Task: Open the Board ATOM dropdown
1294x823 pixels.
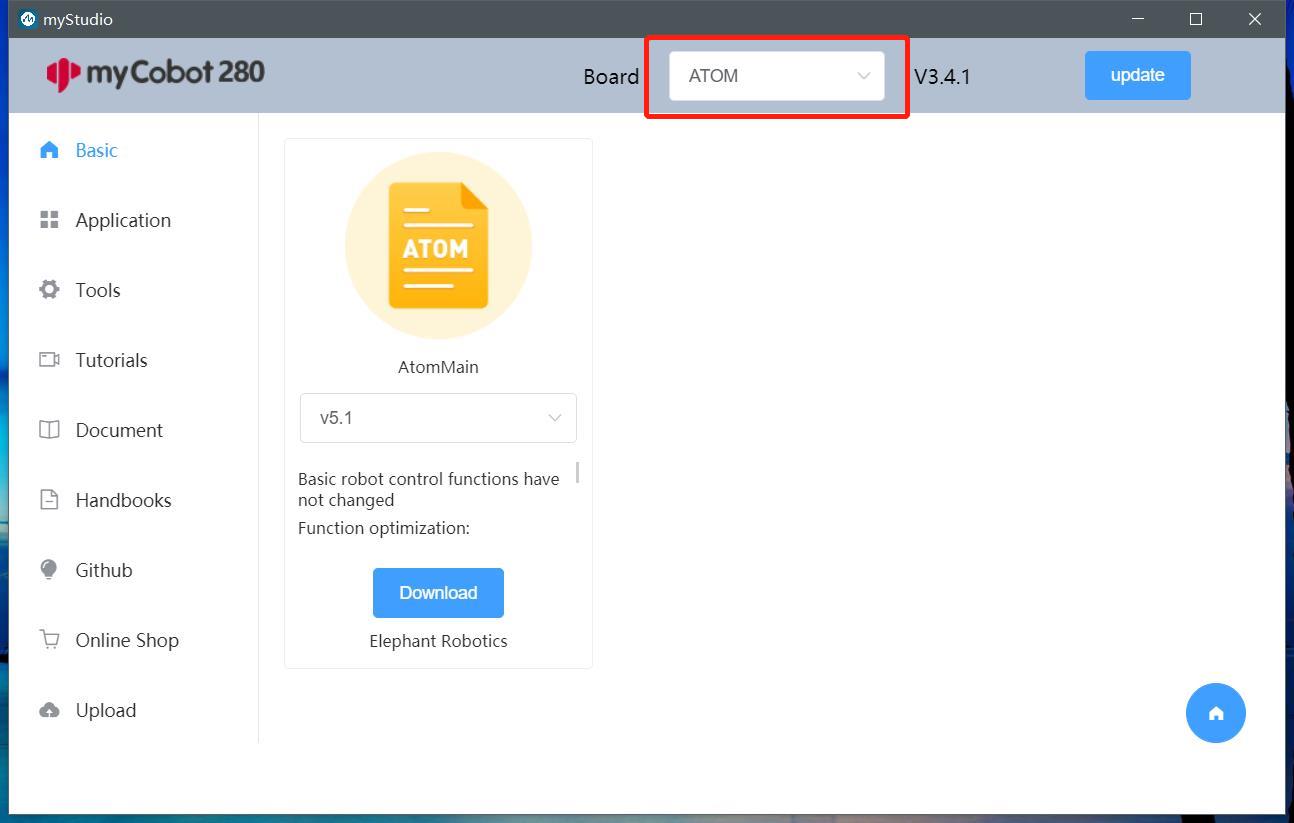Action: (775, 76)
